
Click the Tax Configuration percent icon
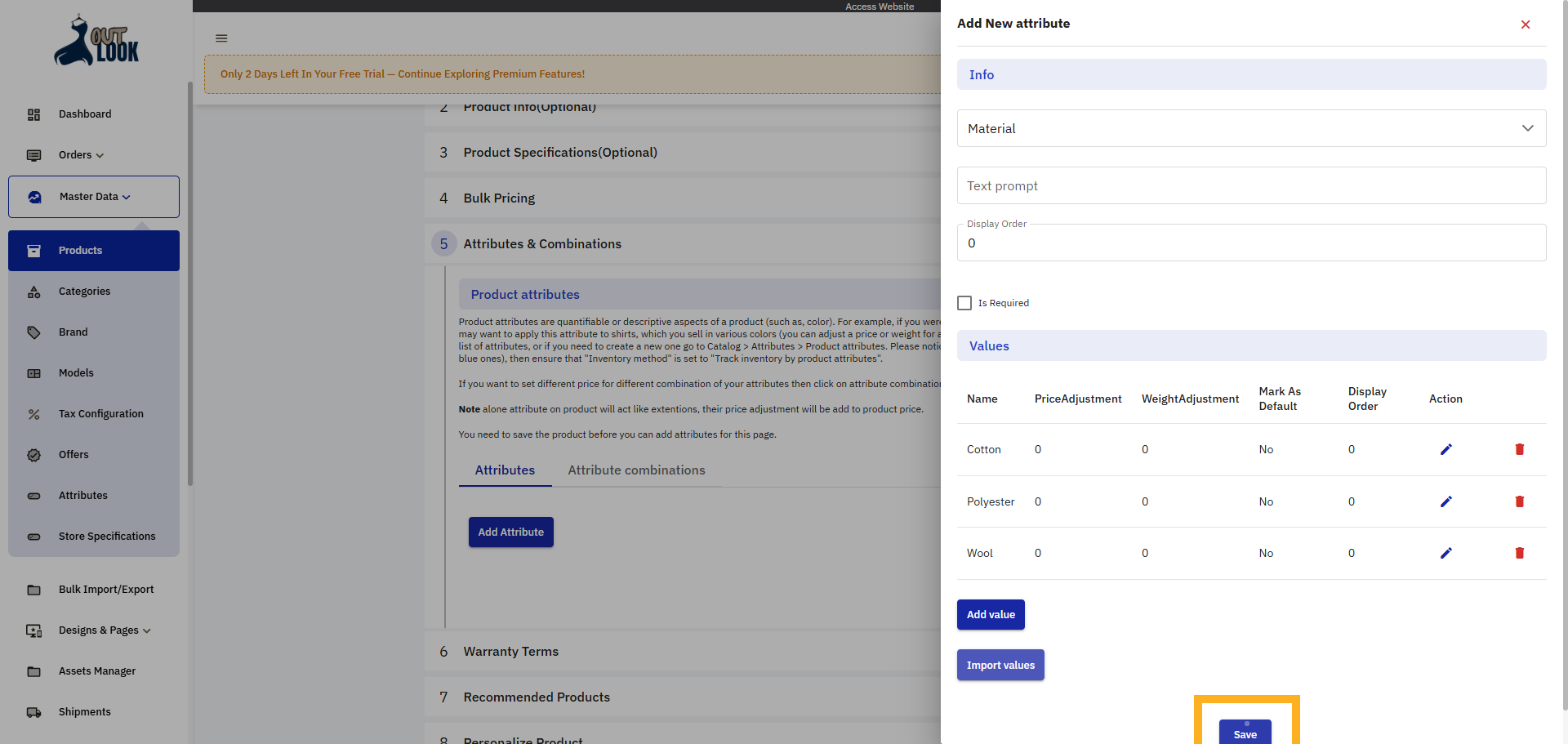[33, 414]
